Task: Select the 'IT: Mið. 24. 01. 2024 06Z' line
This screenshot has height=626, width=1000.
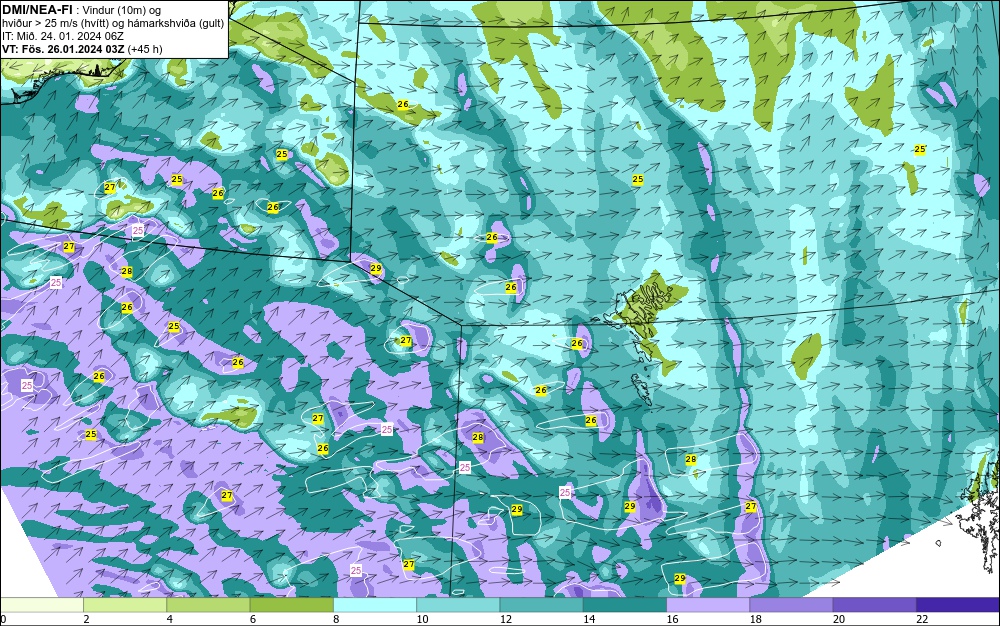Action: (x=62, y=36)
